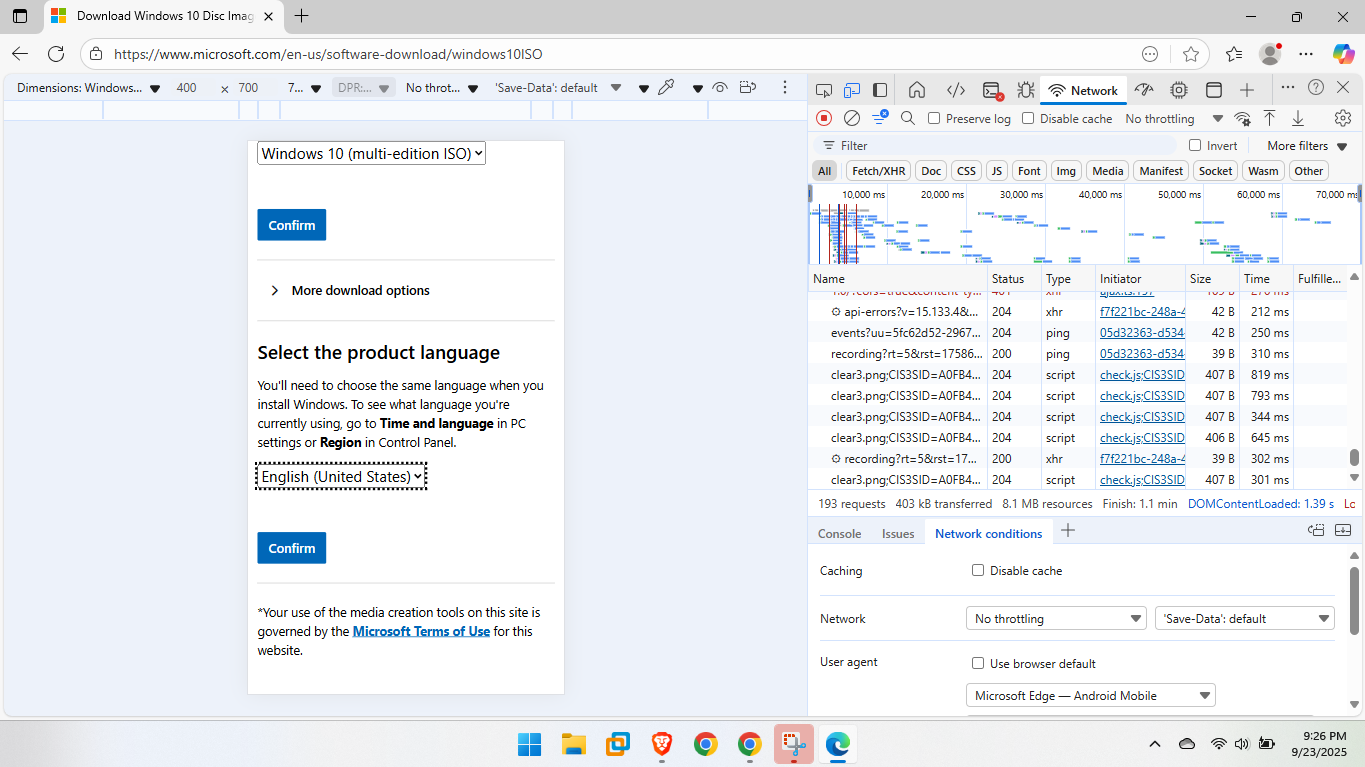The image size is (1365, 767).
Task: Click Confirm button under product language
Action: pyautogui.click(x=291, y=548)
